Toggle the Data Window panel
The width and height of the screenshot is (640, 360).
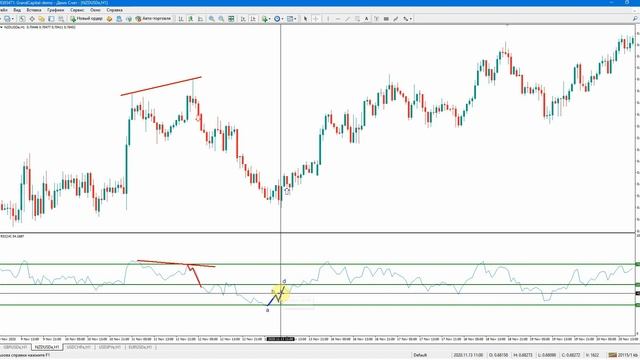pyautogui.click(x=32, y=19)
